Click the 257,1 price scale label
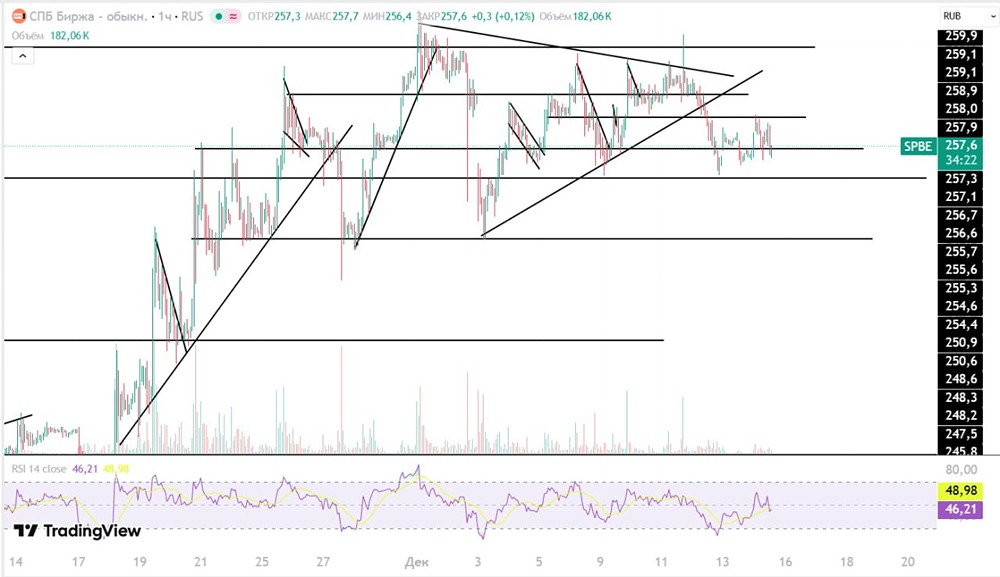 (x=961, y=197)
